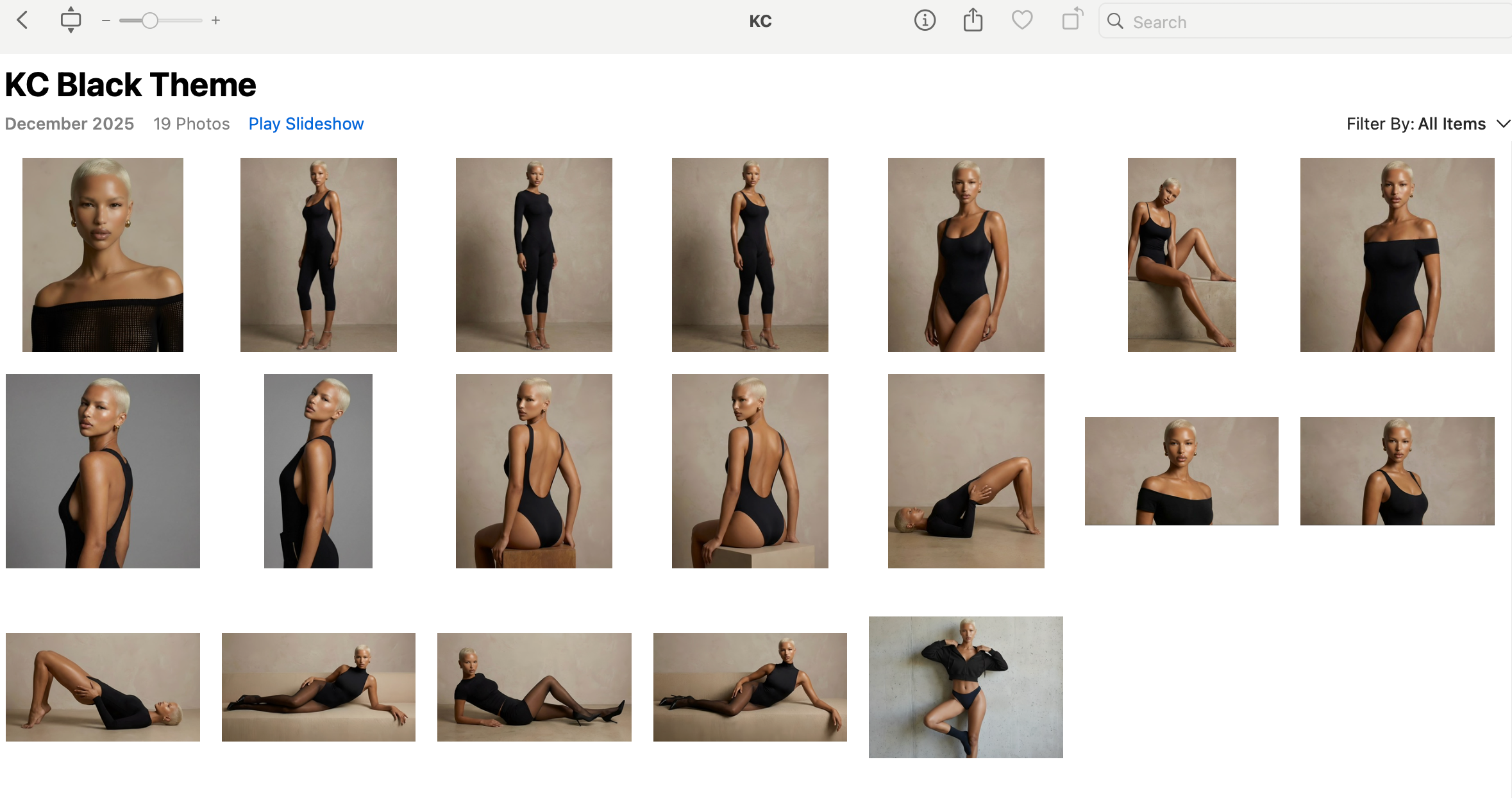Click the December 2025 date label
Image resolution: width=1512 pixels, height=798 pixels.
69,123
